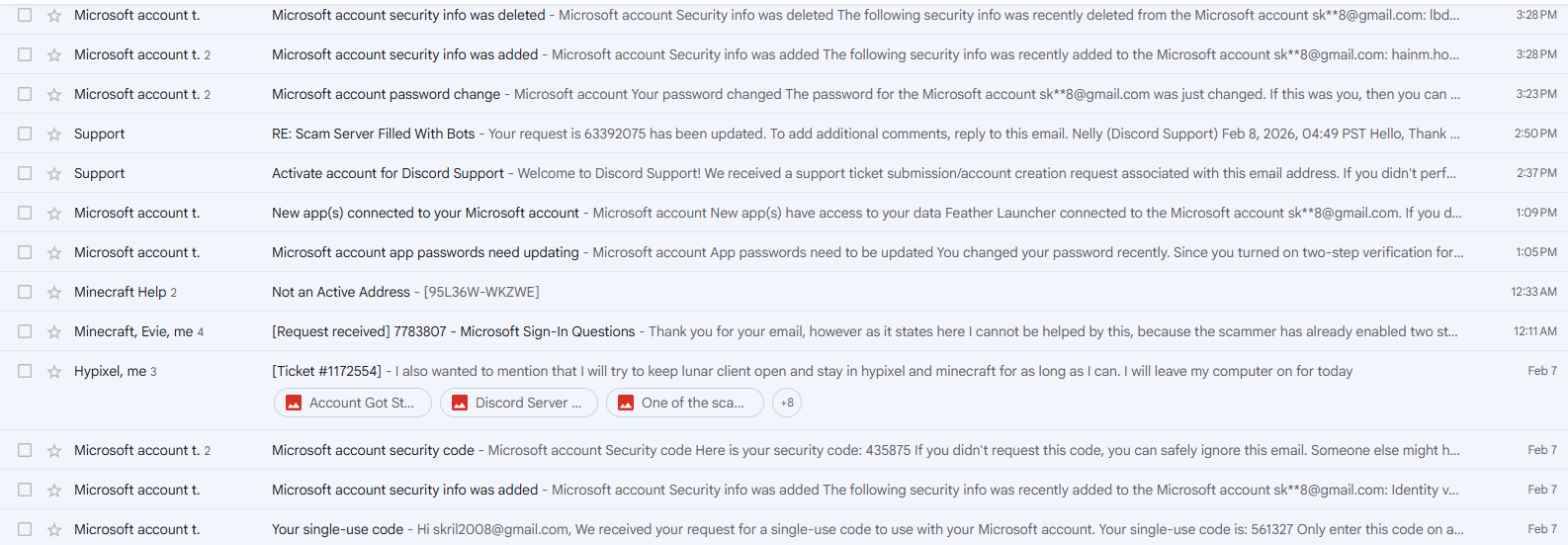Check the box beside Hypixel ticket email
Viewport: 1568px width, 545px height.
pos(25,371)
